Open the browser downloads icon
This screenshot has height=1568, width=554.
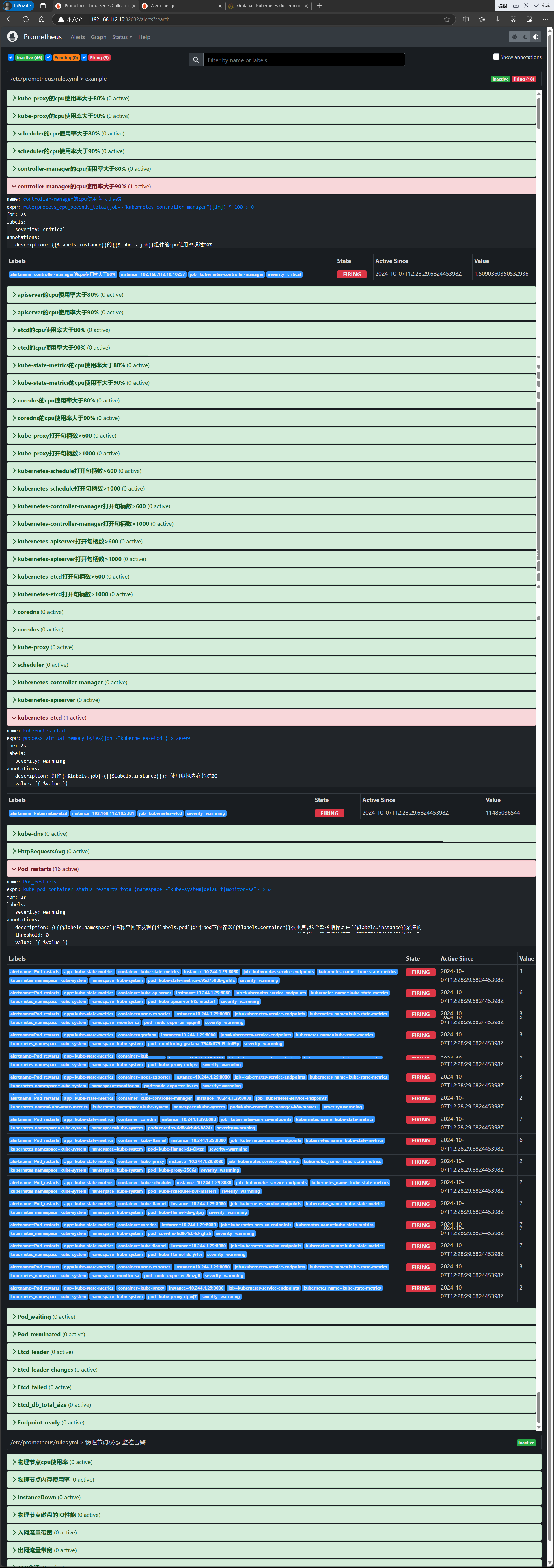[x=497, y=19]
